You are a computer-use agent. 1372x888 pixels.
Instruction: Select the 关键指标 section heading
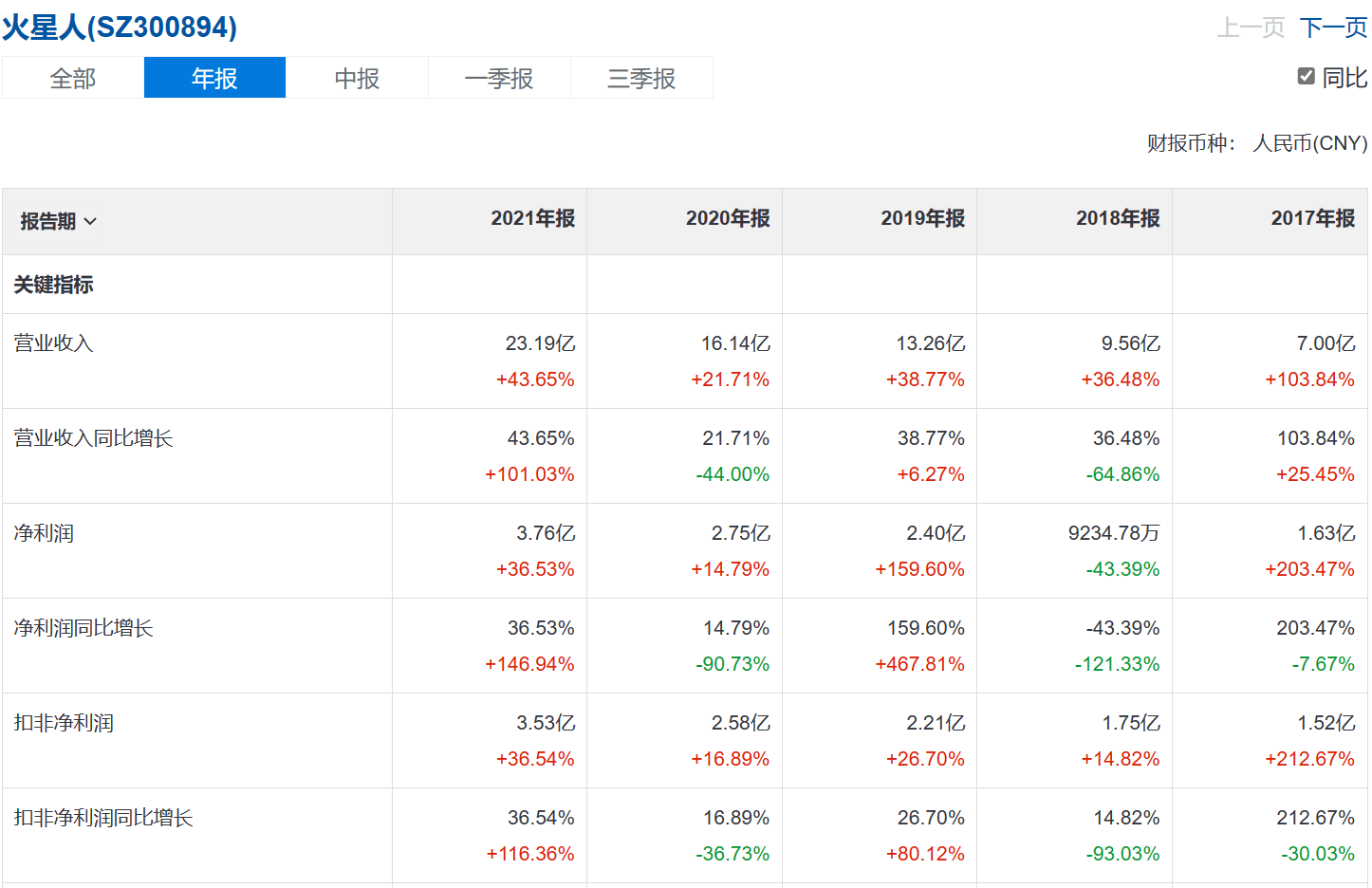[x=53, y=285]
